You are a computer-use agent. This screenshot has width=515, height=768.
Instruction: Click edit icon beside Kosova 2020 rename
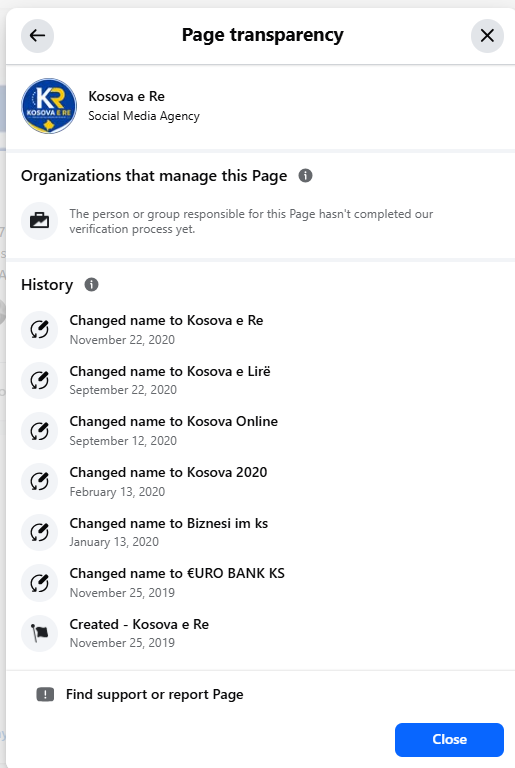[40, 481]
